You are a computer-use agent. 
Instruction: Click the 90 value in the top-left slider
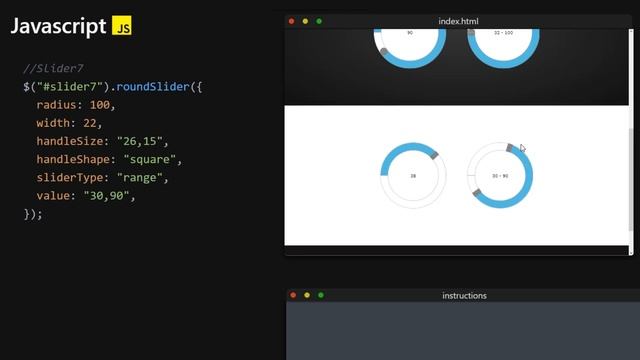pos(410,32)
